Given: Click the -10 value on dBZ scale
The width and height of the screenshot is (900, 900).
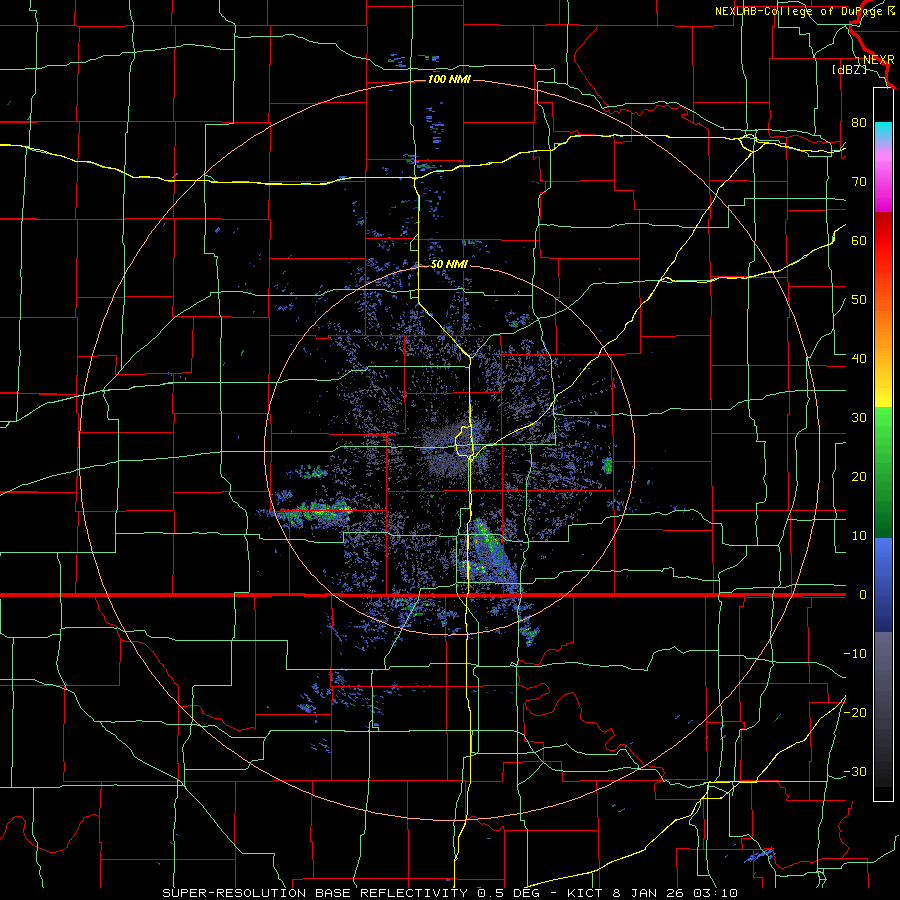Looking at the screenshot, I should tap(855, 653).
